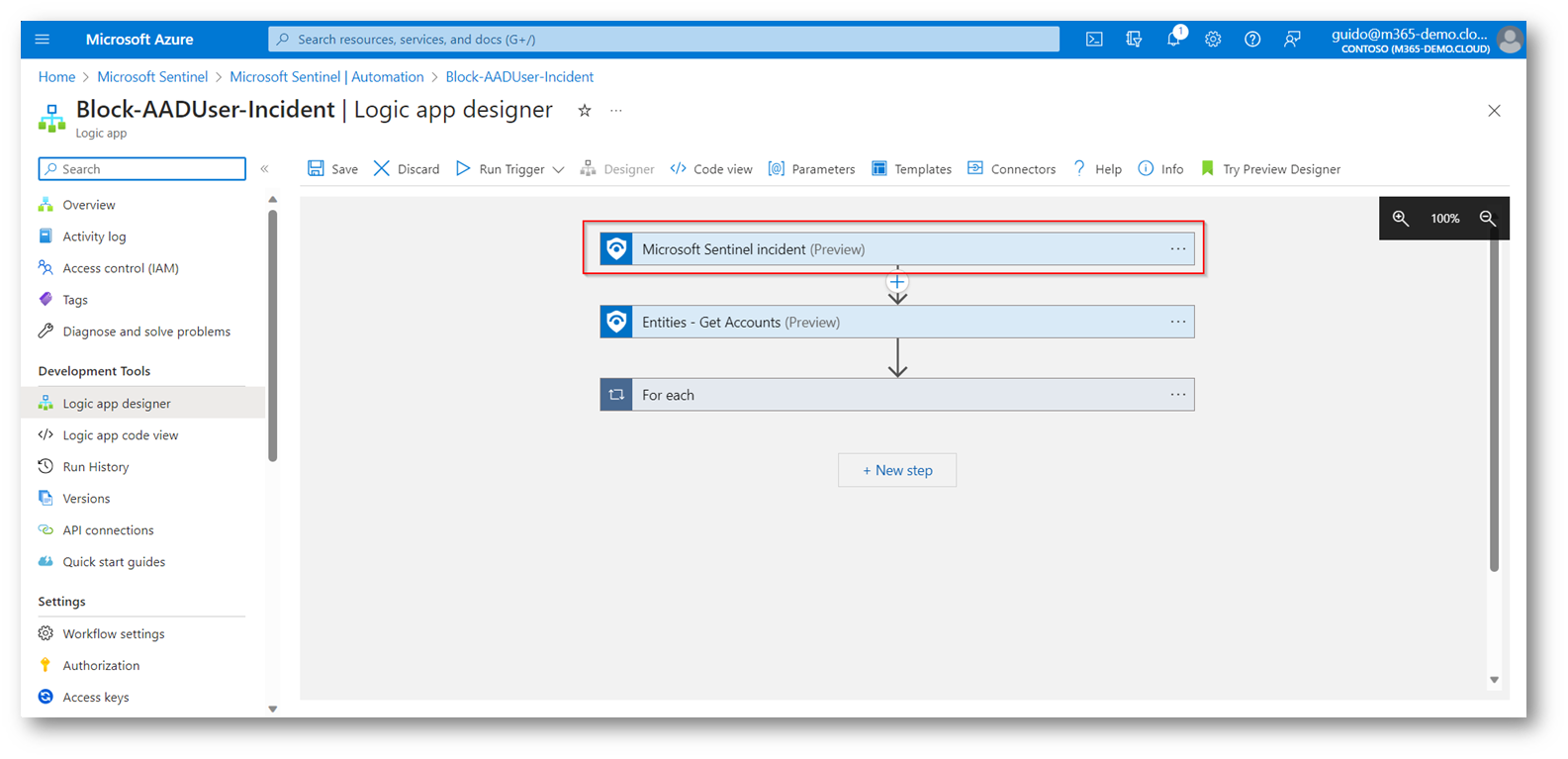Open the help question mark in top bar
This screenshot has width=1568, height=759.
point(1252,40)
